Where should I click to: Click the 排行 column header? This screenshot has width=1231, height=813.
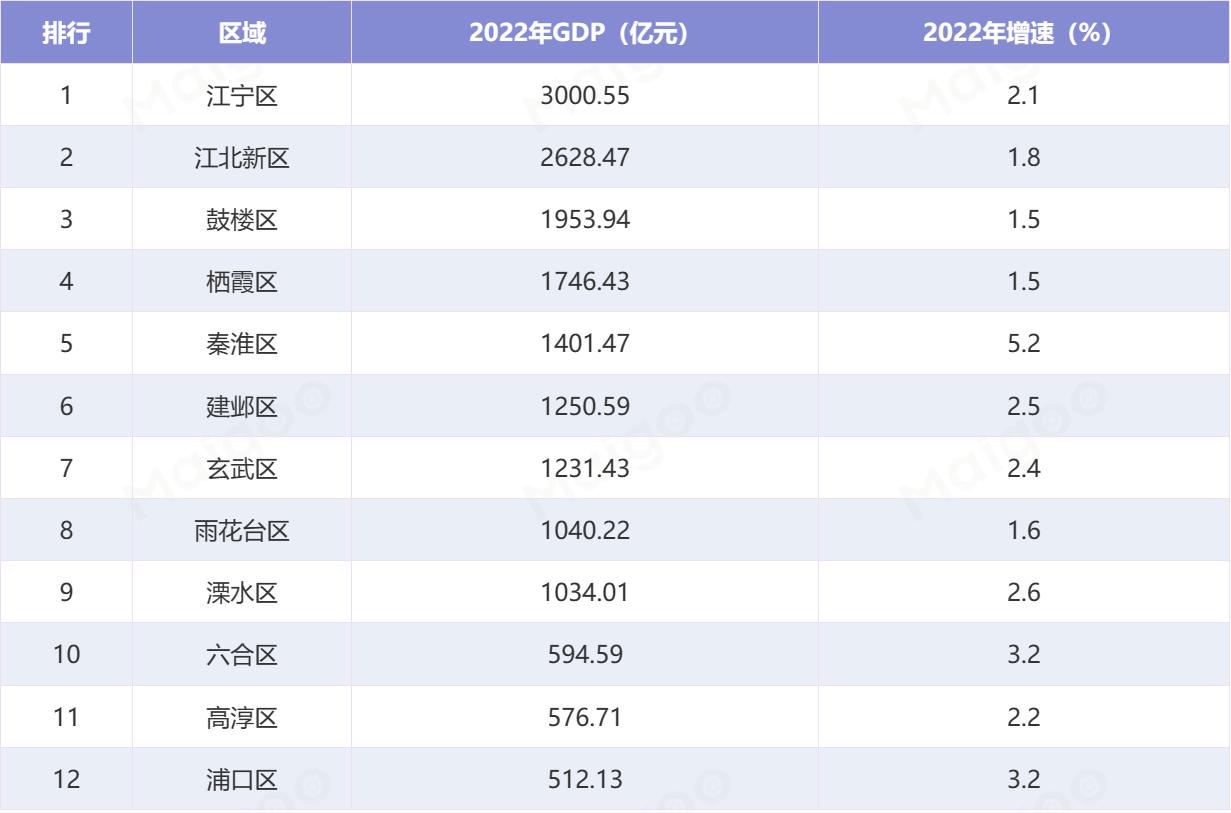(67, 31)
